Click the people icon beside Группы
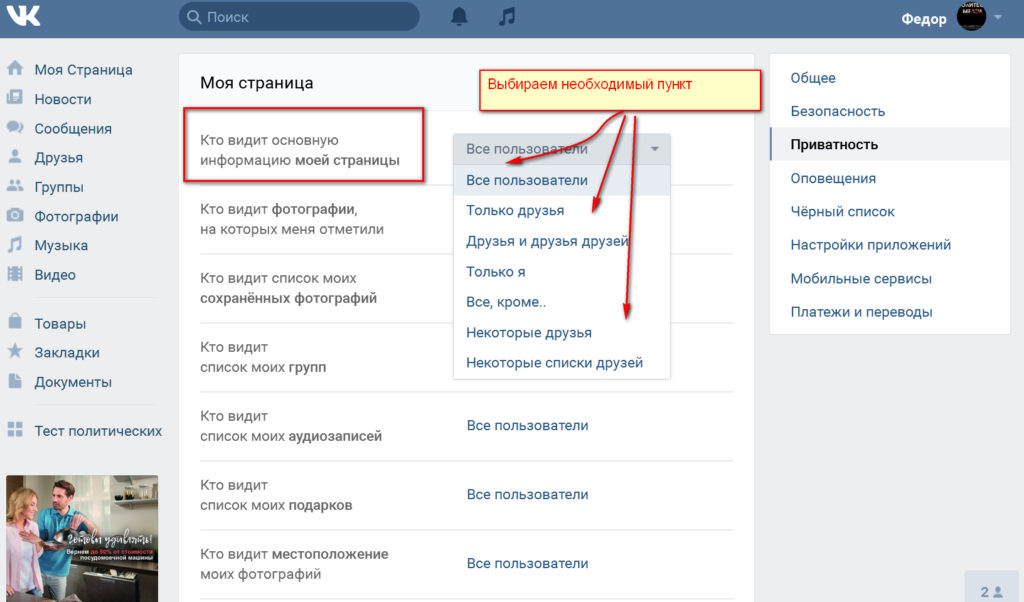Viewport: 1024px width, 602px height. 15,186
